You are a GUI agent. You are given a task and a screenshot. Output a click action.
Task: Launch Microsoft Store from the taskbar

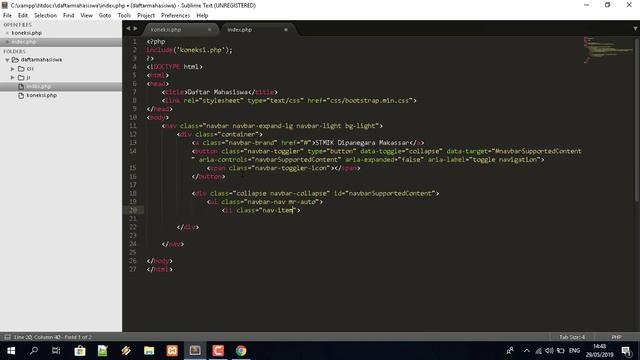80,351
